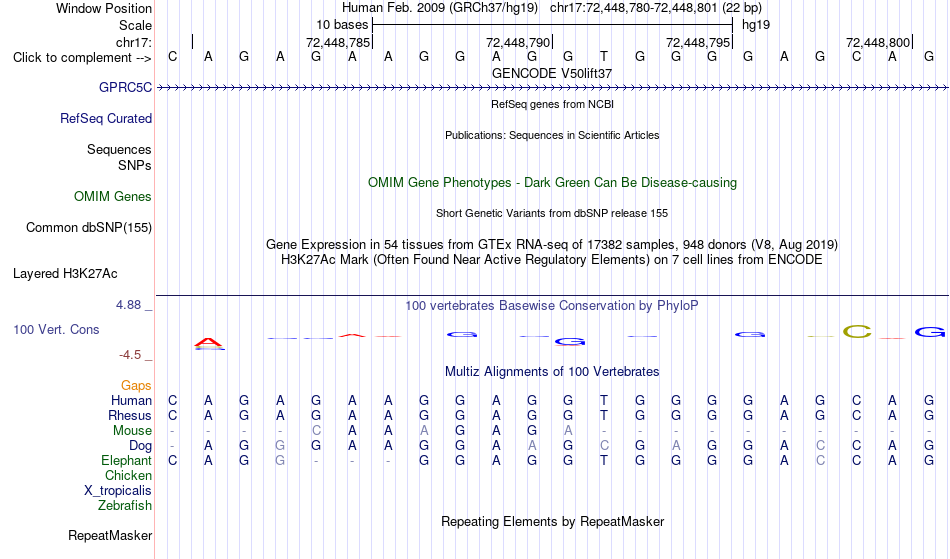Click the Chicken species label
This screenshot has width=950, height=559.
[128, 476]
